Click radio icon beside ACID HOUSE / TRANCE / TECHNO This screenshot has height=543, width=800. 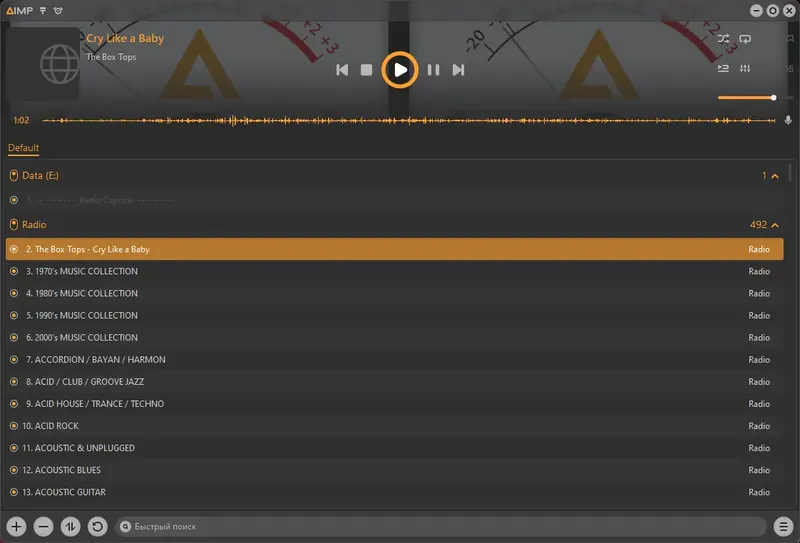point(14,404)
